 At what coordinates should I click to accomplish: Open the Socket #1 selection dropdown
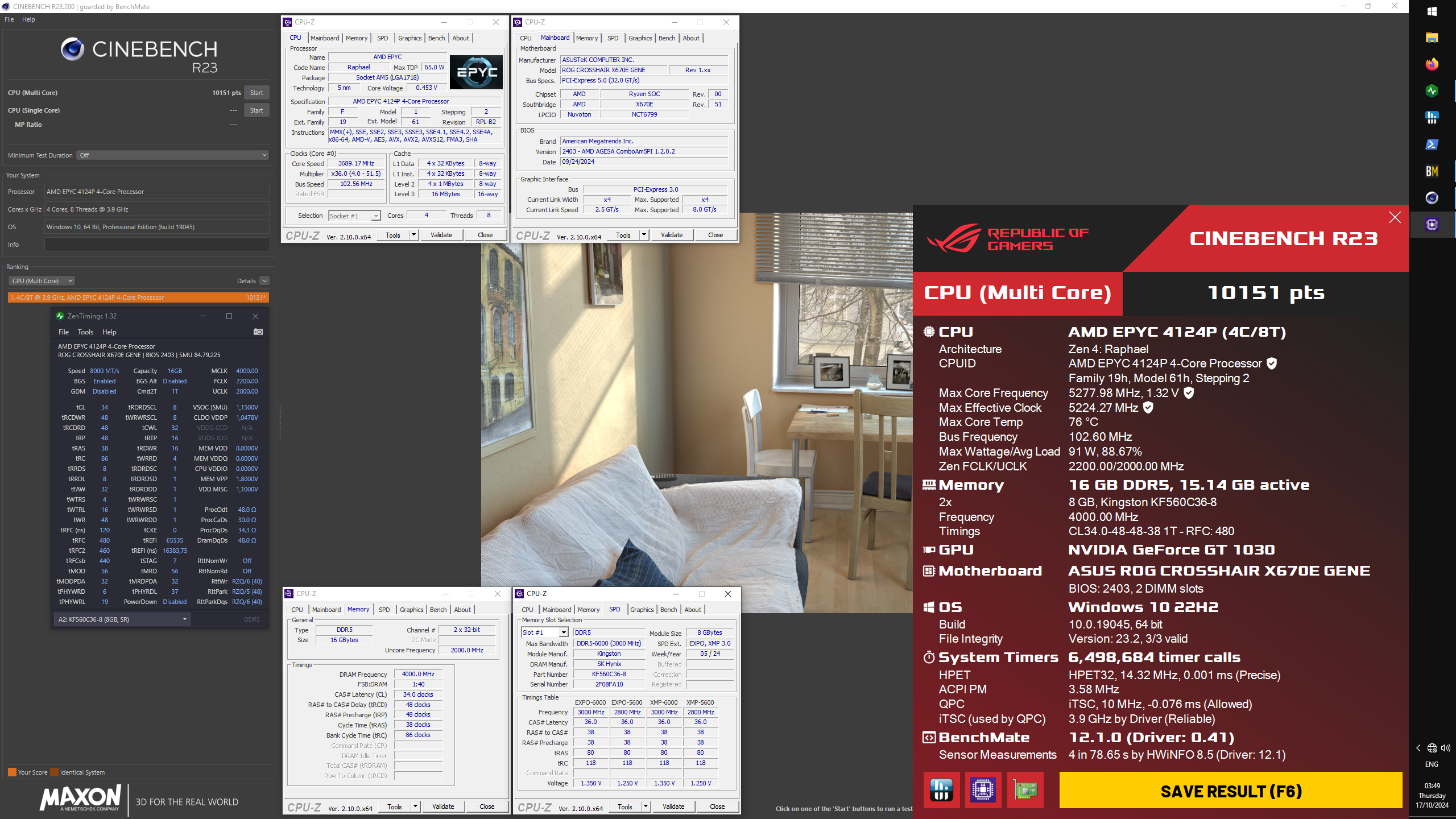[x=354, y=216]
